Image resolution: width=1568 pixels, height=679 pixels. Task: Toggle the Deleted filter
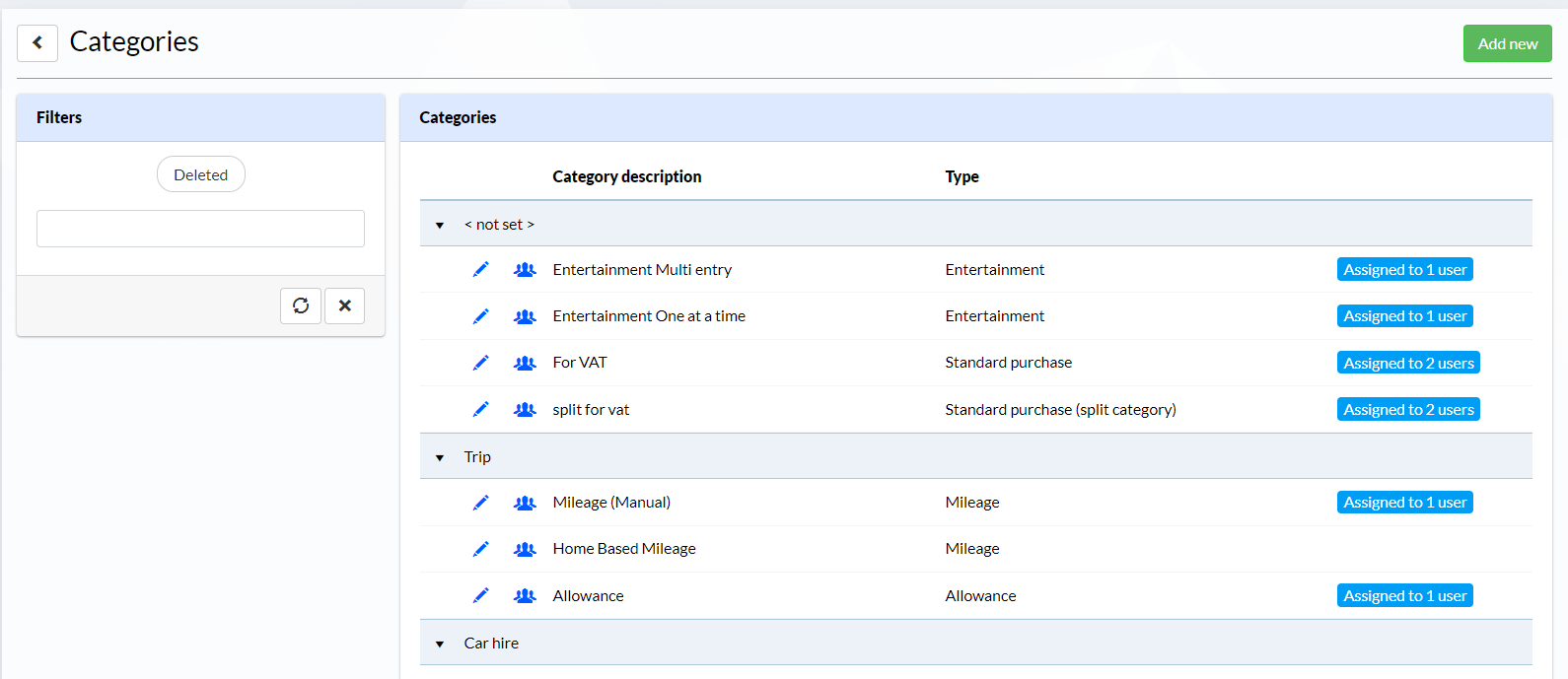point(201,174)
